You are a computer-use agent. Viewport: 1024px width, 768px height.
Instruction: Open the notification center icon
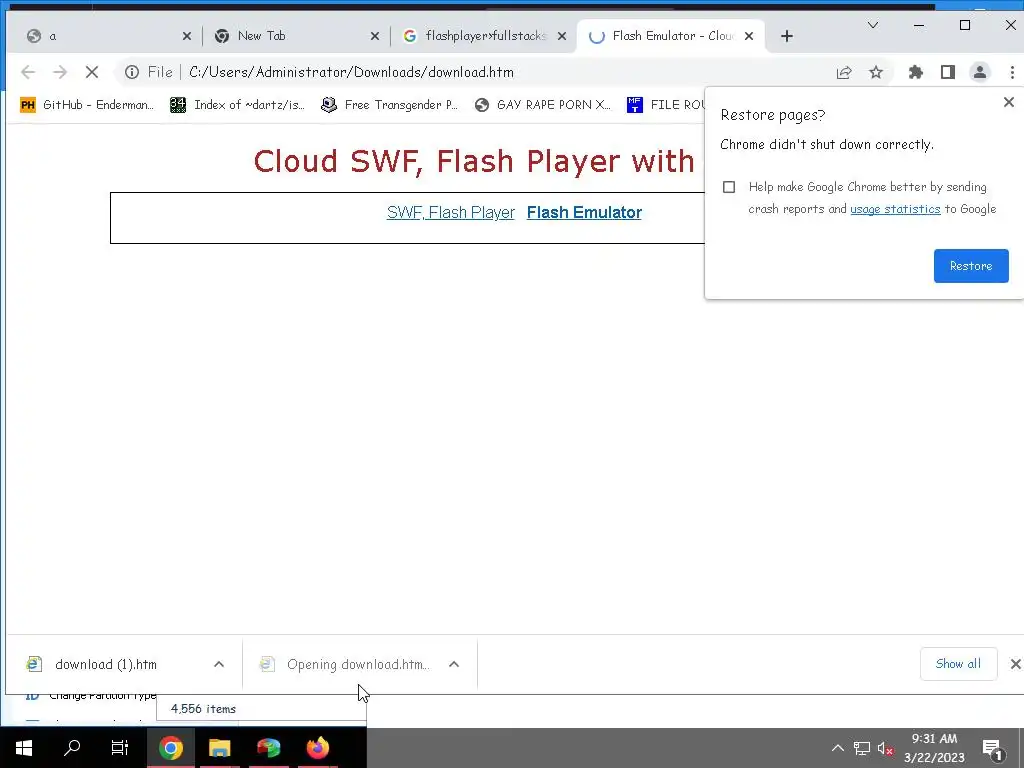tap(993, 748)
